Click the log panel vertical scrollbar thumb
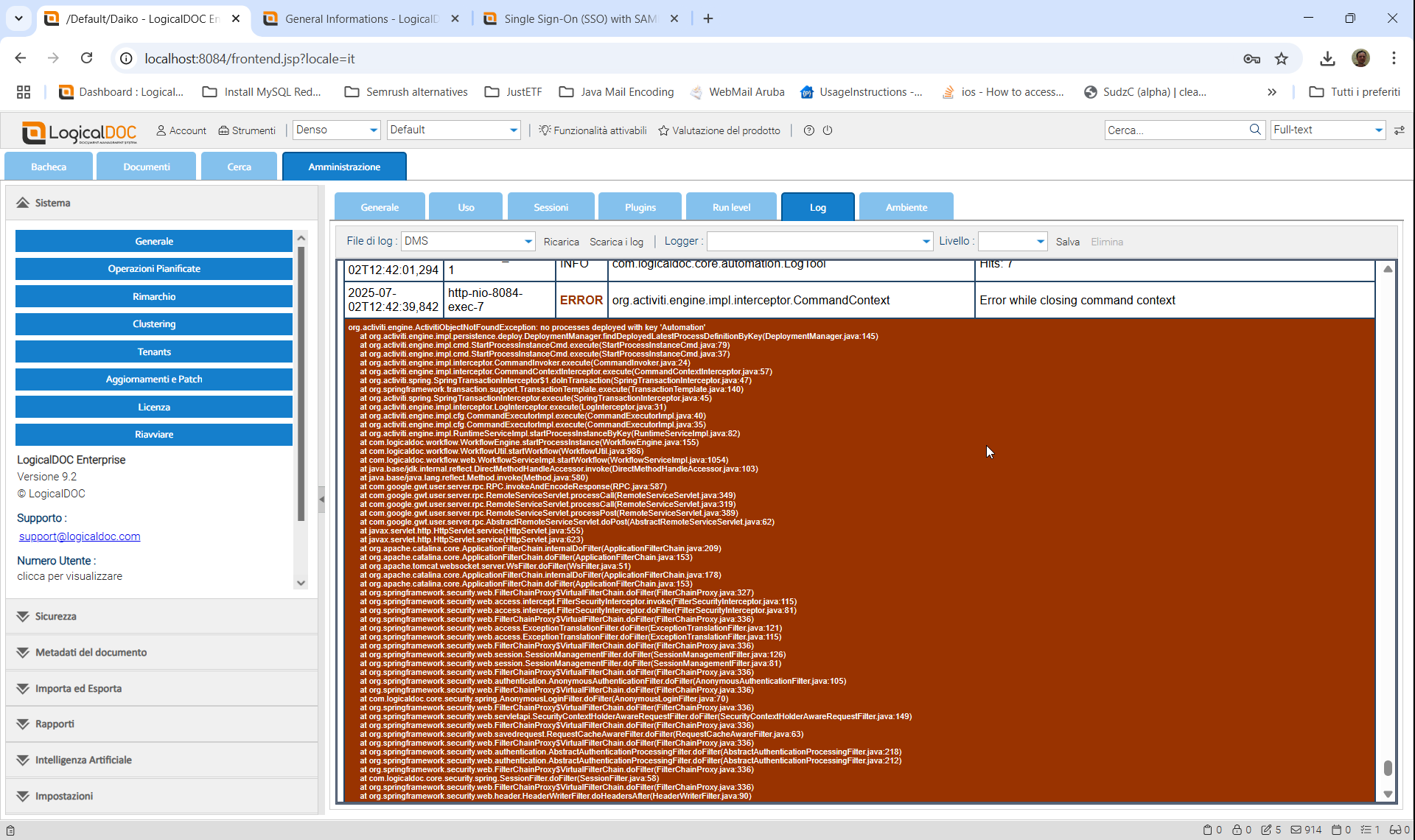 (1388, 768)
